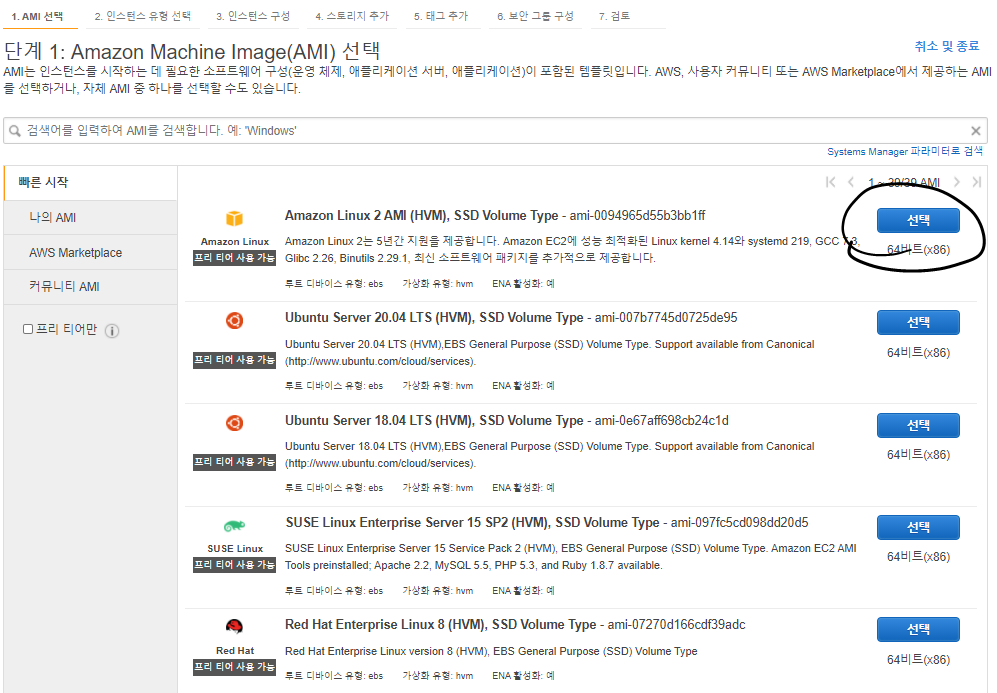Open the 6. 보안 그룹 구성 tab
997x693 pixels.
pos(535,17)
